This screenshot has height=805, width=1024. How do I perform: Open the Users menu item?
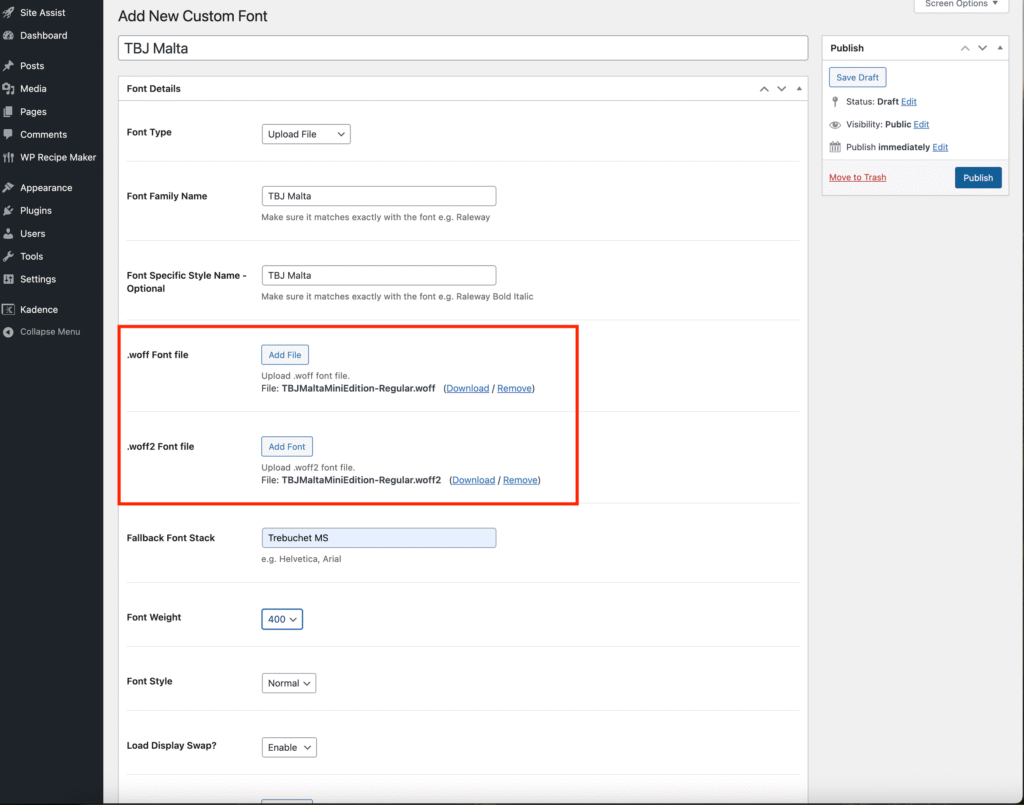pyautogui.click(x=32, y=234)
